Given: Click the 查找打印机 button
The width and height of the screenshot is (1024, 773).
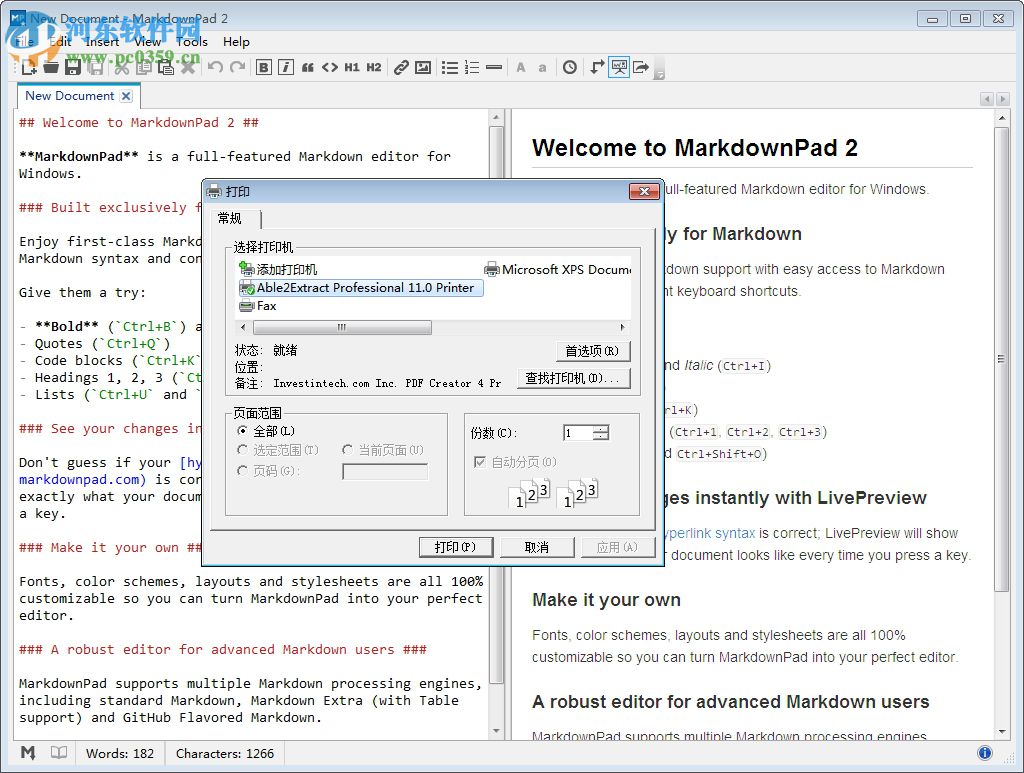Looking at the screenshot, I should [572, 378].
